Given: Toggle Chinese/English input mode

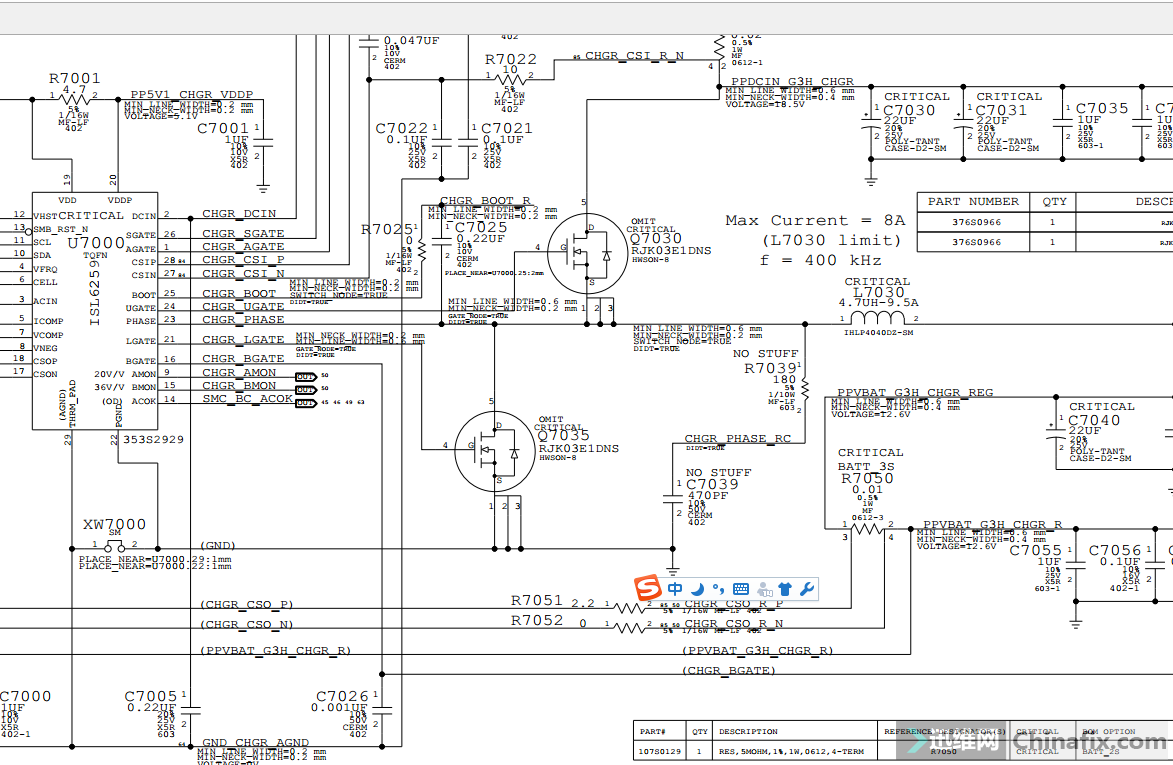Looking at the screenshot, I should coord(676,589).
